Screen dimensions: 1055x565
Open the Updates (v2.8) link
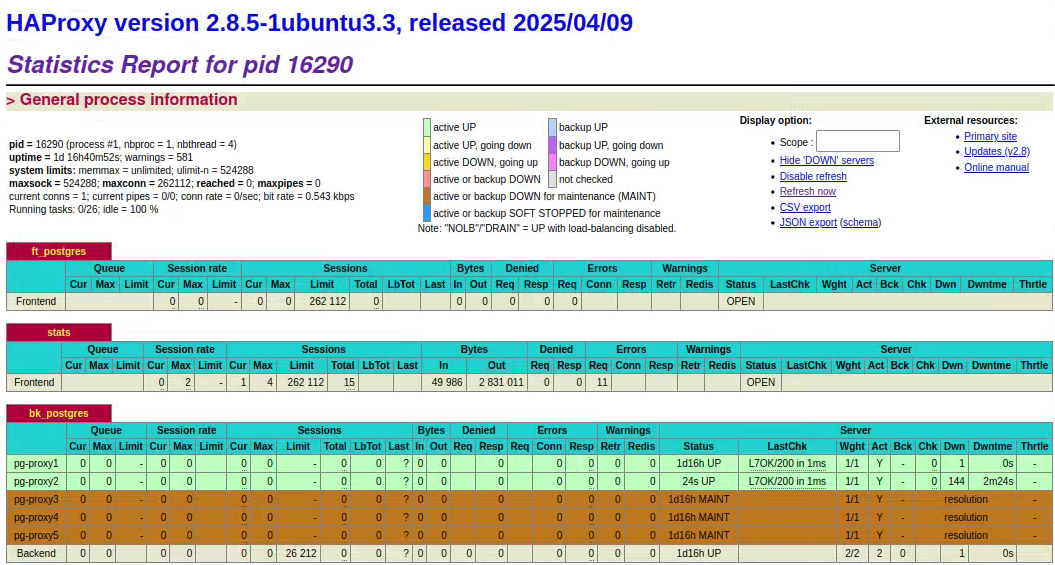pyautogui.click(x=996, y=152)
